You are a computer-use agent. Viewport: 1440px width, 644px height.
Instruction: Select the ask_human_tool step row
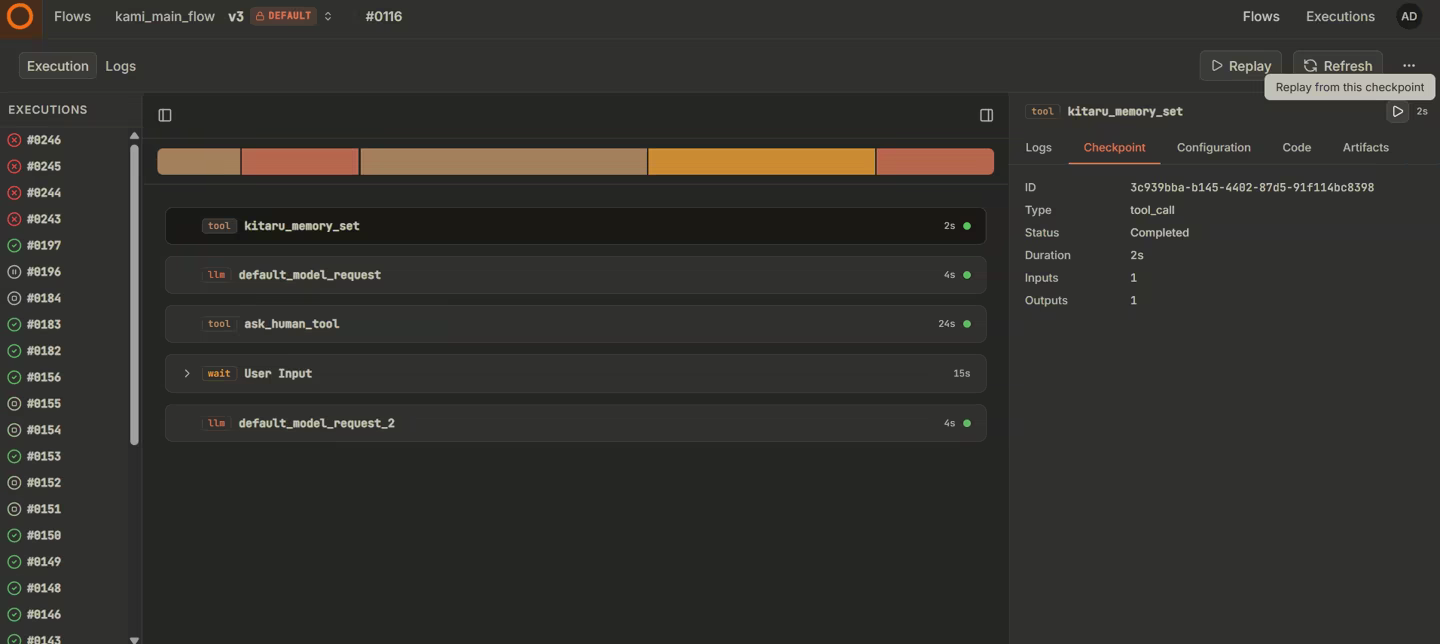(575, 324)
